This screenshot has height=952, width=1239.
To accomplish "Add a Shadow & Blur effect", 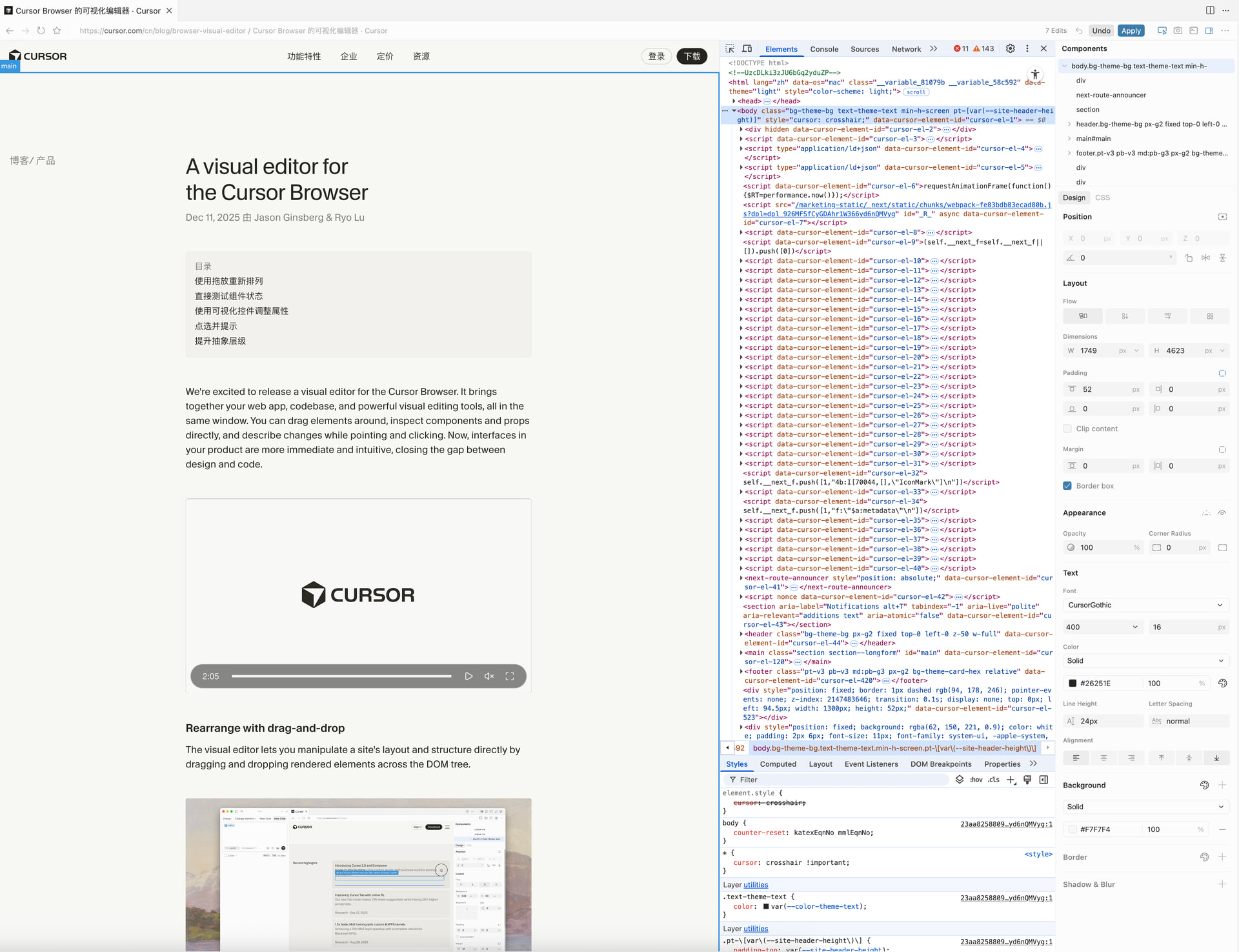I will coord(1222,884).
